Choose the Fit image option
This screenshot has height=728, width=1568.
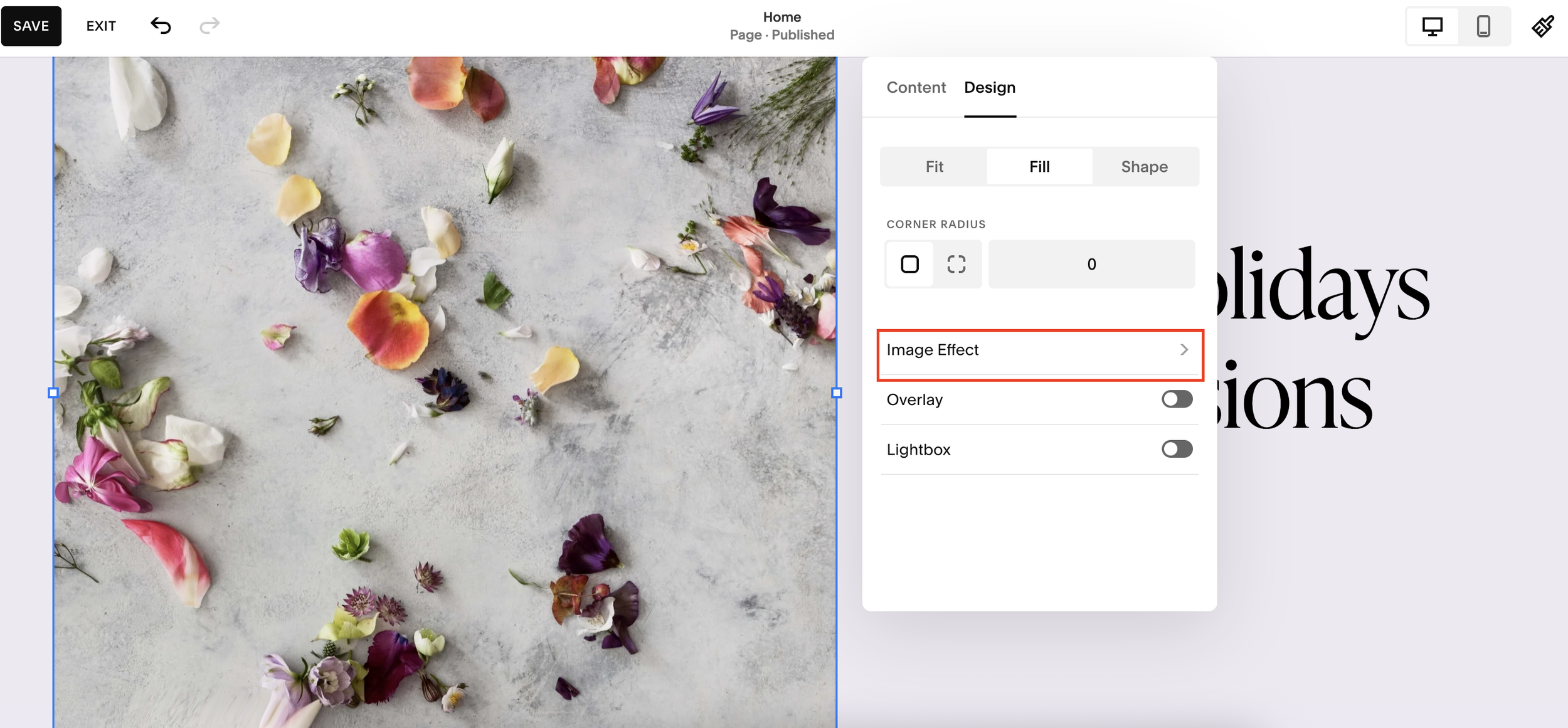[x=934, y=167]
